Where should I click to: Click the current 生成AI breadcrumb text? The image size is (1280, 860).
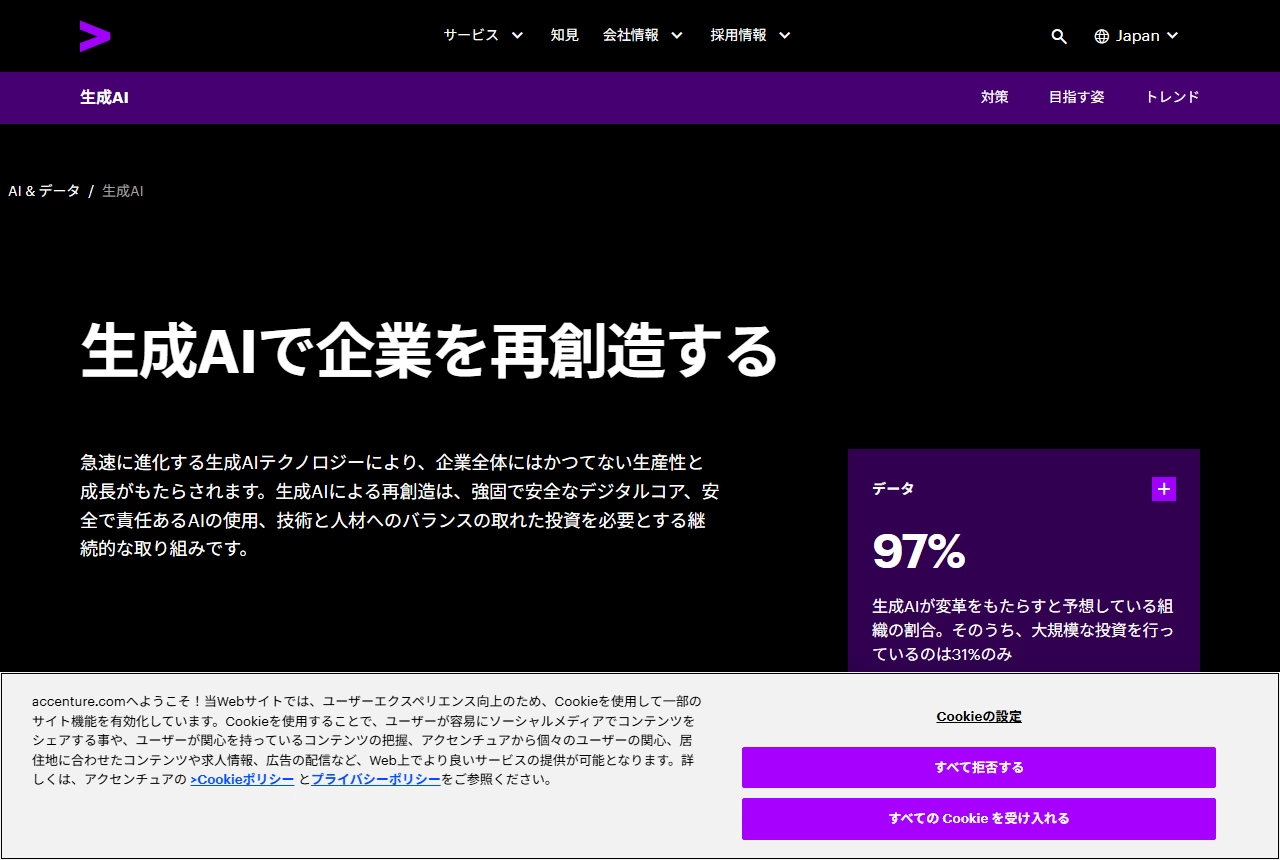tap(123, 191)
